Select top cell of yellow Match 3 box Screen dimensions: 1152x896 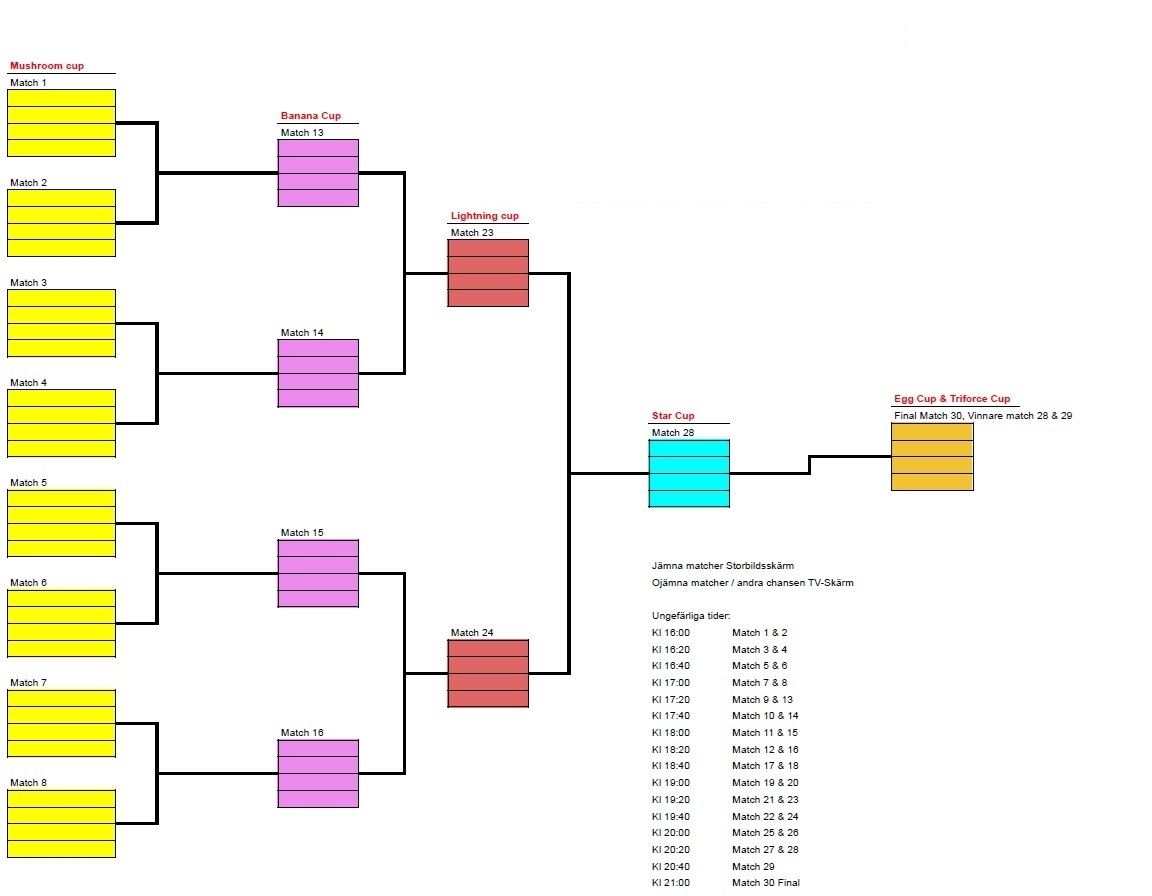(x=61, y=298)
